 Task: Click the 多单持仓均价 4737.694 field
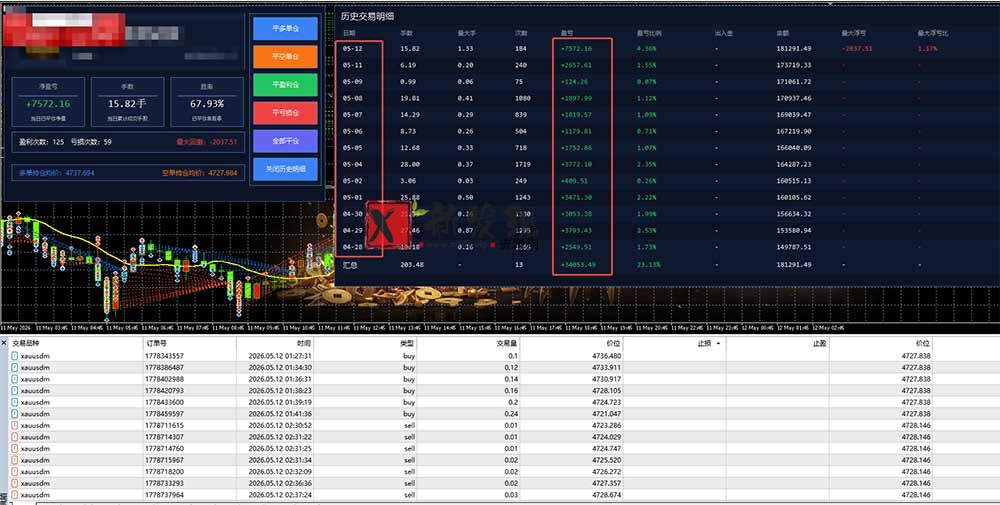(56, 173)
